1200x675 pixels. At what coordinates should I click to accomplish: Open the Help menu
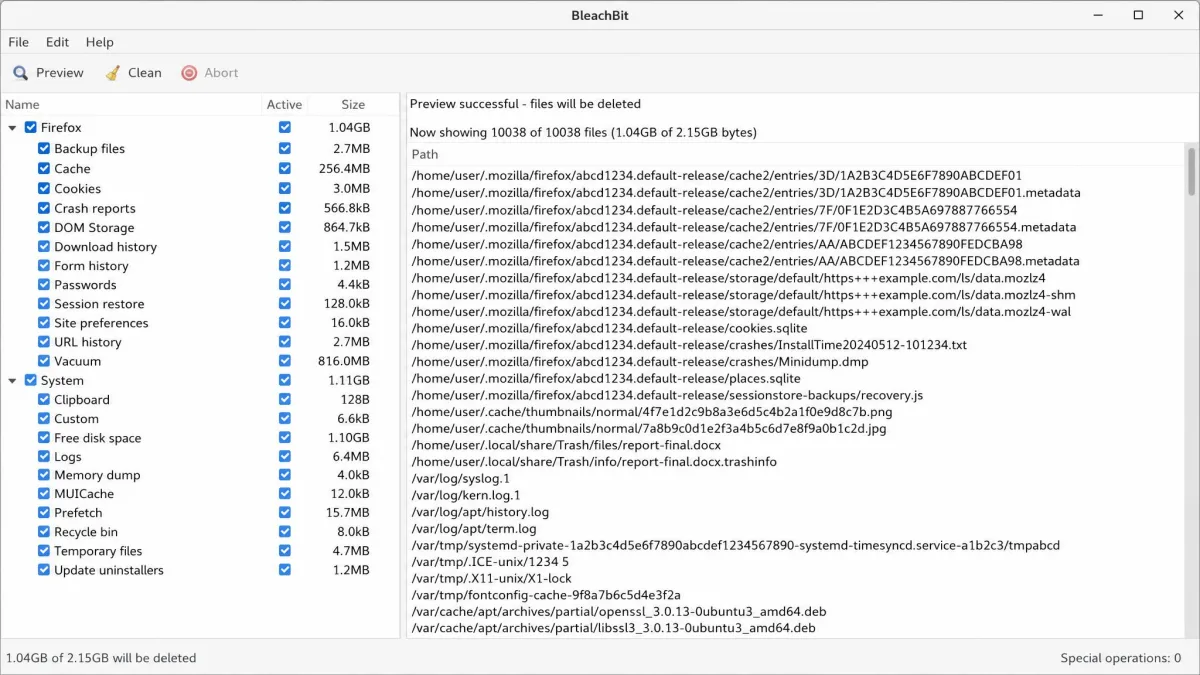click(x=99, y=42)
